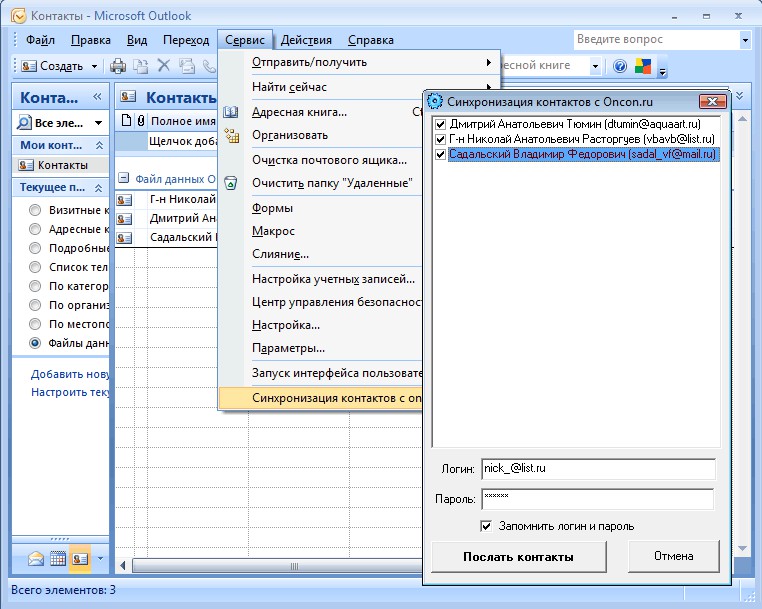
Task: Select Список телефонов radio button
Action: [35, 267]
